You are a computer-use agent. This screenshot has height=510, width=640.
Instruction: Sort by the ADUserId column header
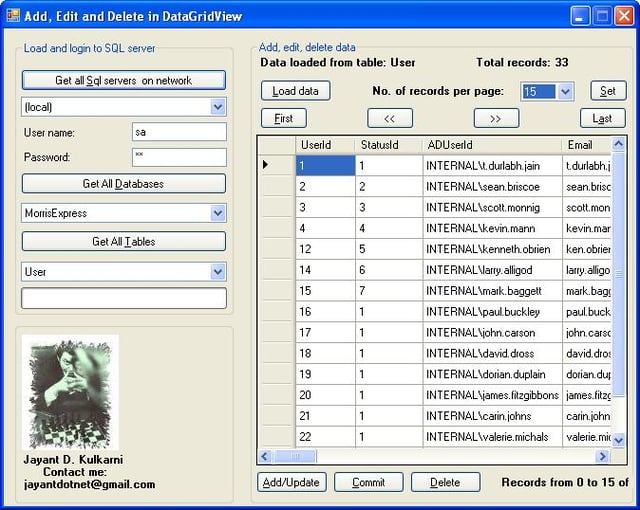point(492,145)
